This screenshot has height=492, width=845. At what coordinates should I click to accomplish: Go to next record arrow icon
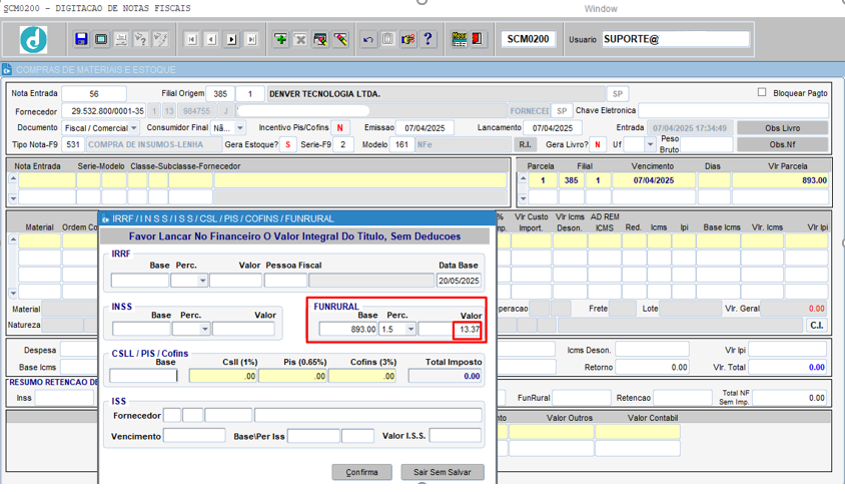click(232, 39)
